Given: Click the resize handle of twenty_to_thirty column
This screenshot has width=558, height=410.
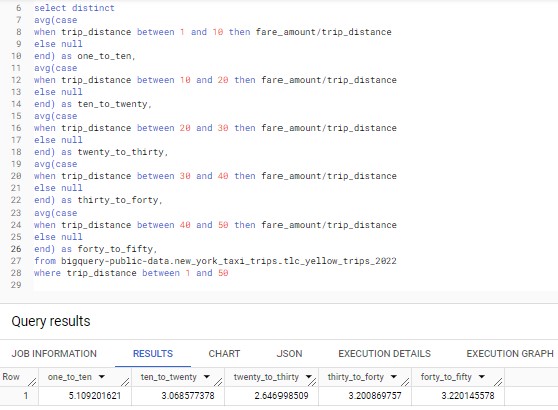Looking at the screenshot, I should 312,382.
